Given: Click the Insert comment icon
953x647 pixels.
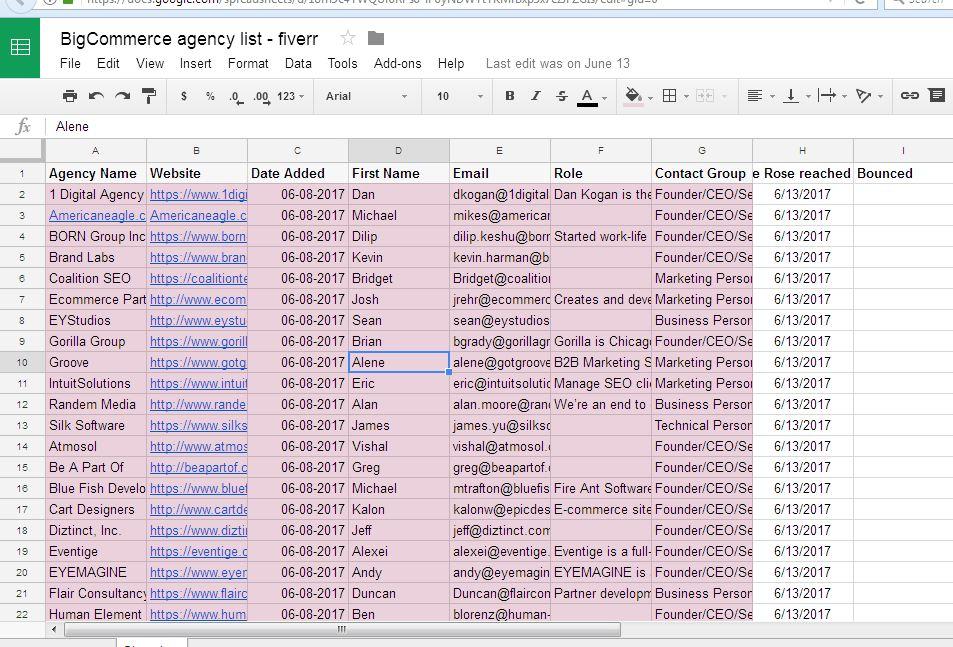Looking at the screenshot, I should click(x=935, y=95).
